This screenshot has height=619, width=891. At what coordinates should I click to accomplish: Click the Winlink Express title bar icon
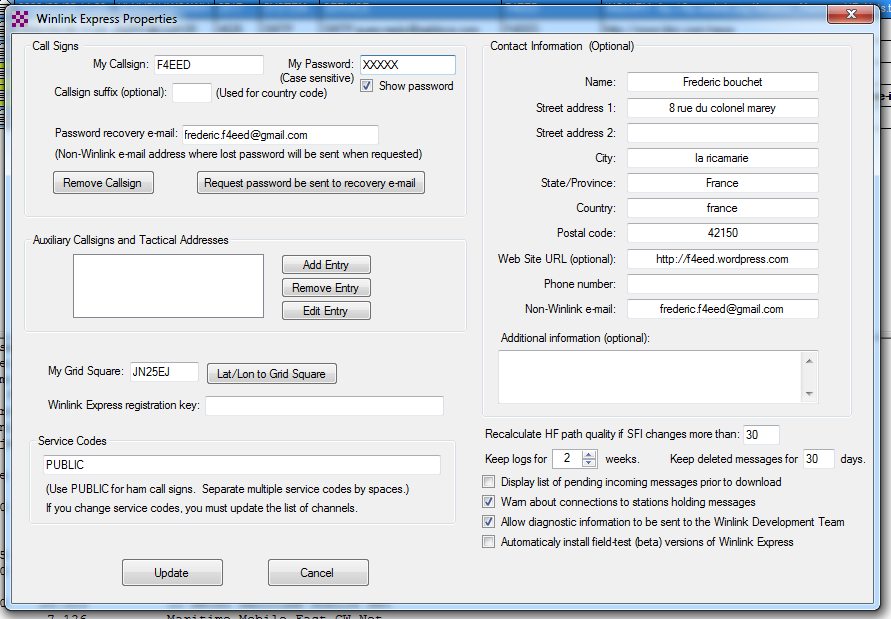coord(20,19)
